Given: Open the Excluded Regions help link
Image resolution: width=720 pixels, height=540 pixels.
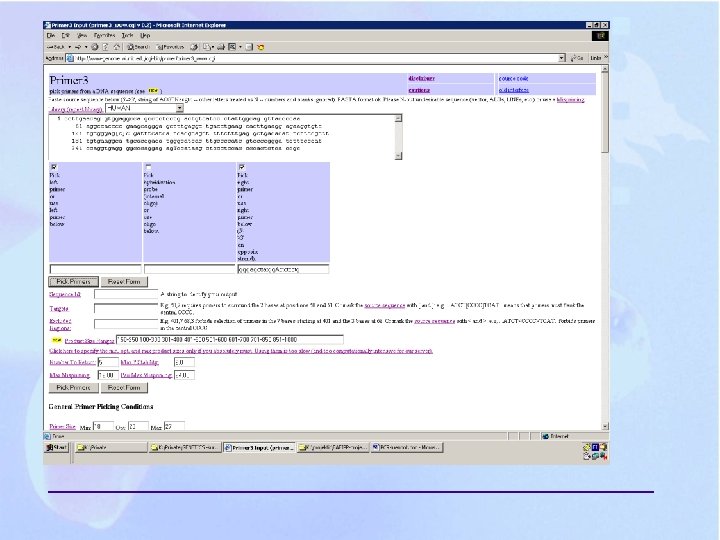Looking at the screenshot, I should point(60,325).
